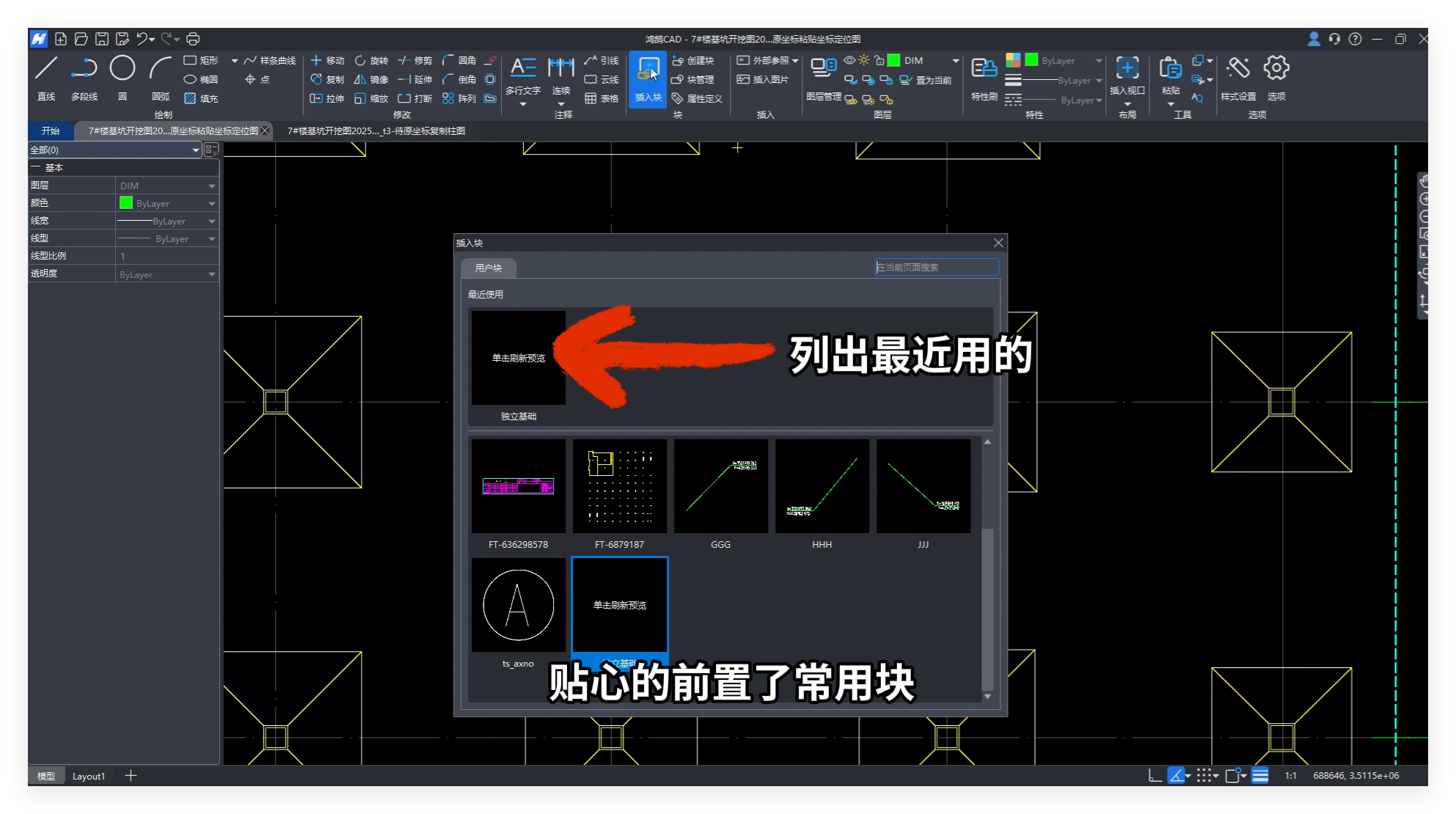Viewport: 1456px width, 814px height.
Task: Click the 特性刷 match properties icon
Action: (x=984, y=69)
